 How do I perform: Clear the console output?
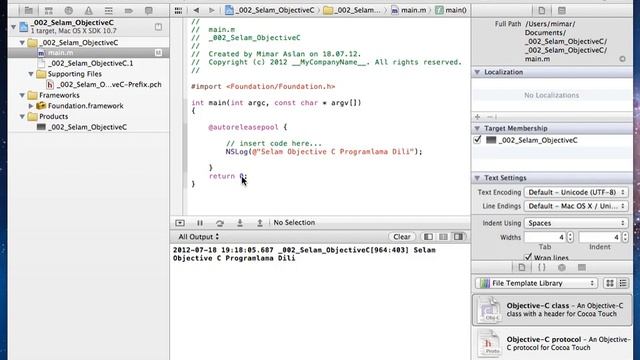(x=402, y=237)
